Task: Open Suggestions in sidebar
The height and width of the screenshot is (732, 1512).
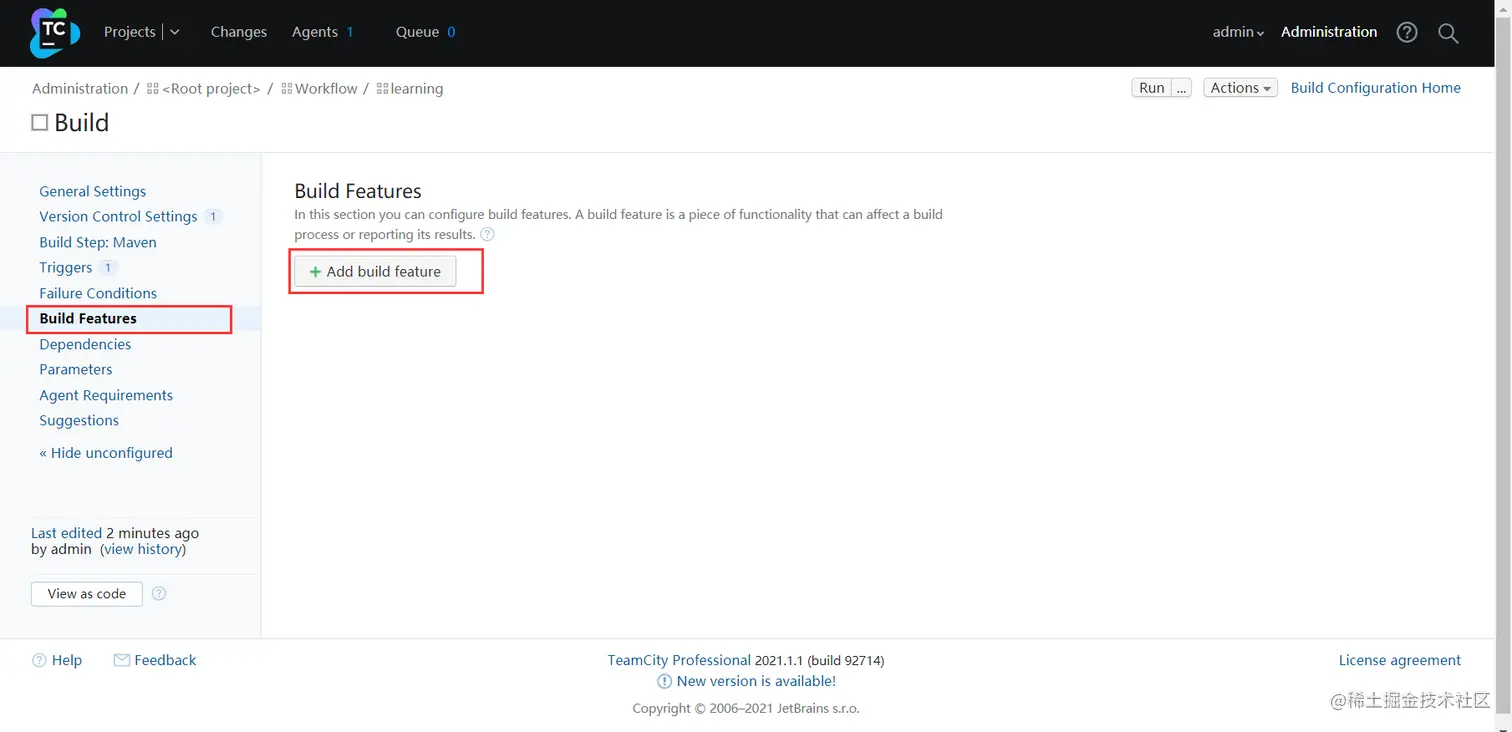Action: pyautogui.click(x=79, y=420)
